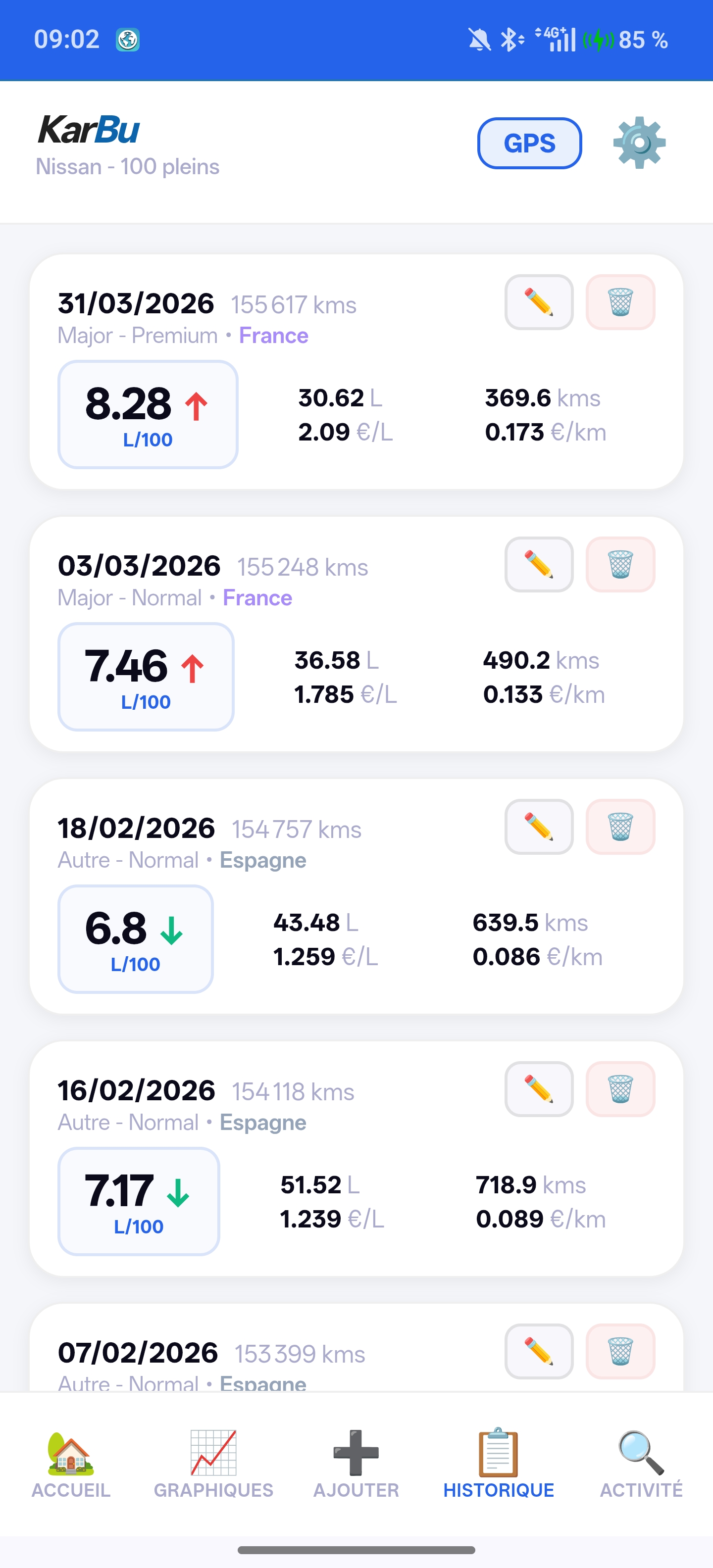The width and height of the screenshot is (713, 1568).
Task: Edit the 16/02/2026 fill-up entry
Action: pyautogui.click(x=538, y=1089)
